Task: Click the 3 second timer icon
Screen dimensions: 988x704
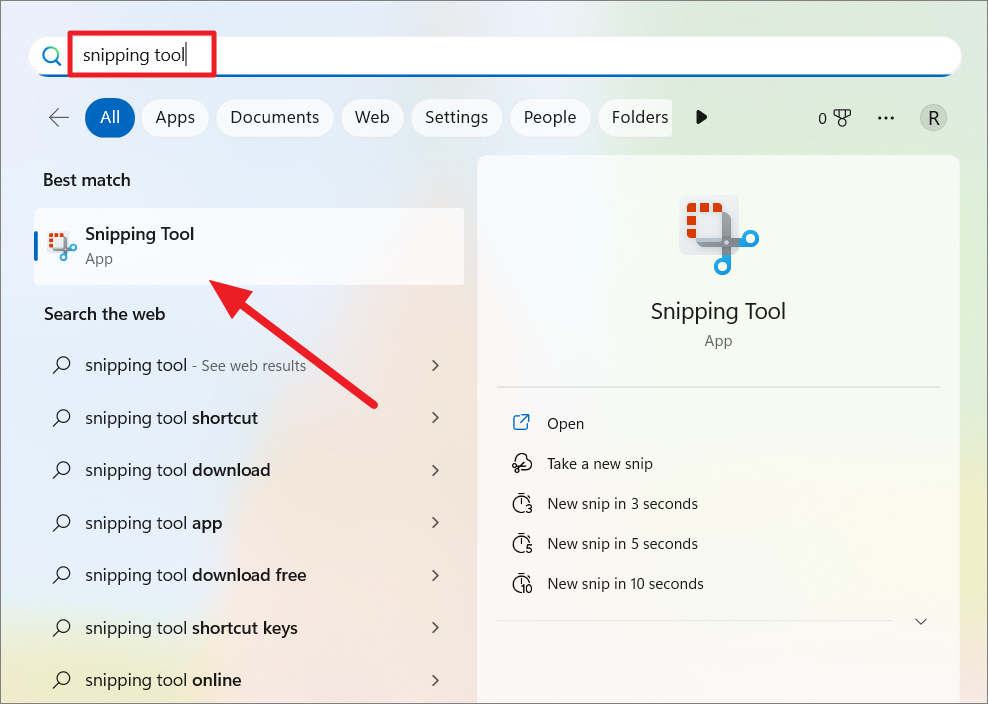Action: pos(522,504)
